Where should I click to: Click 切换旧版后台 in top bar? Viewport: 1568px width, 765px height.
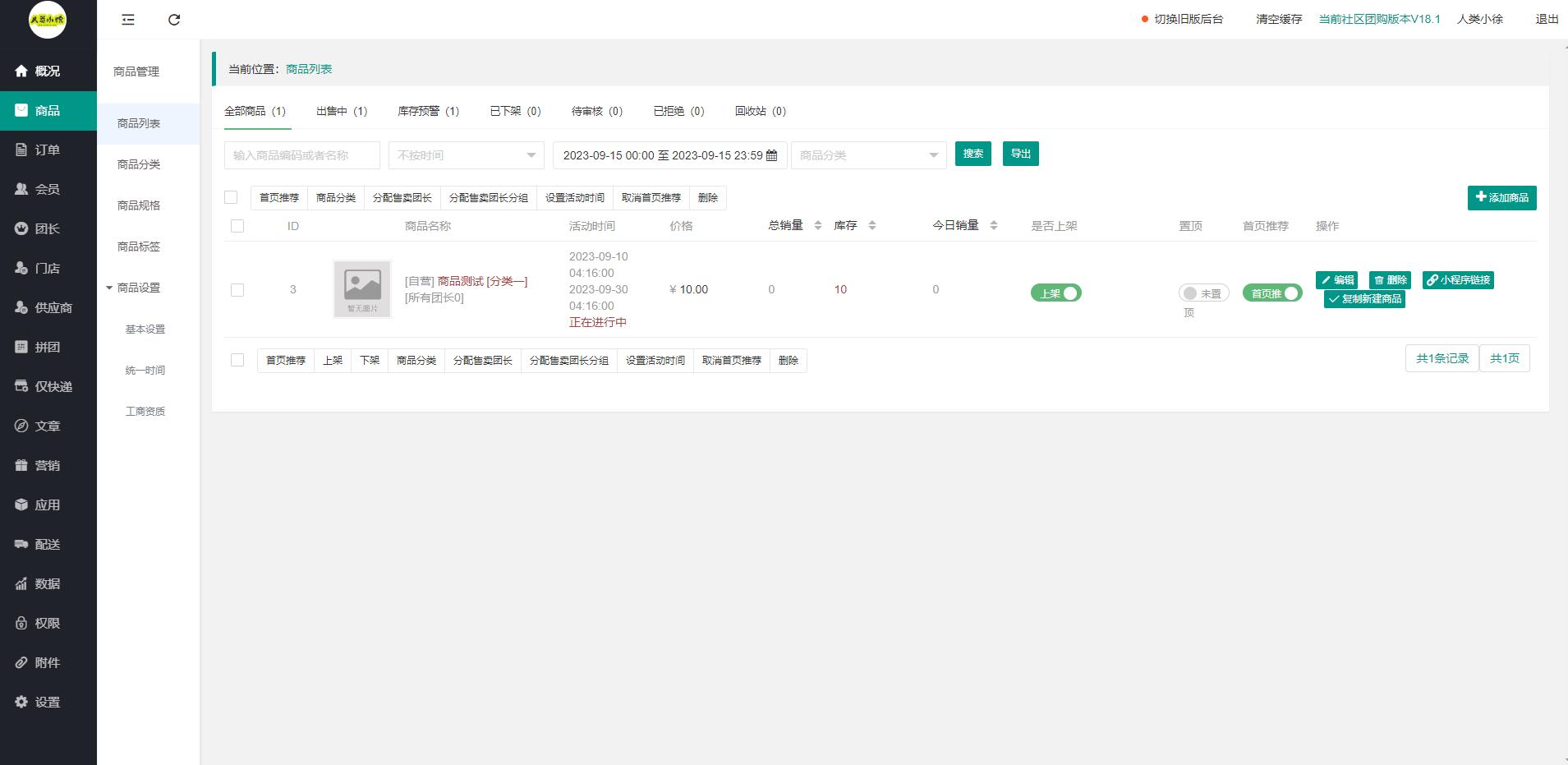tap(1189, 19)
